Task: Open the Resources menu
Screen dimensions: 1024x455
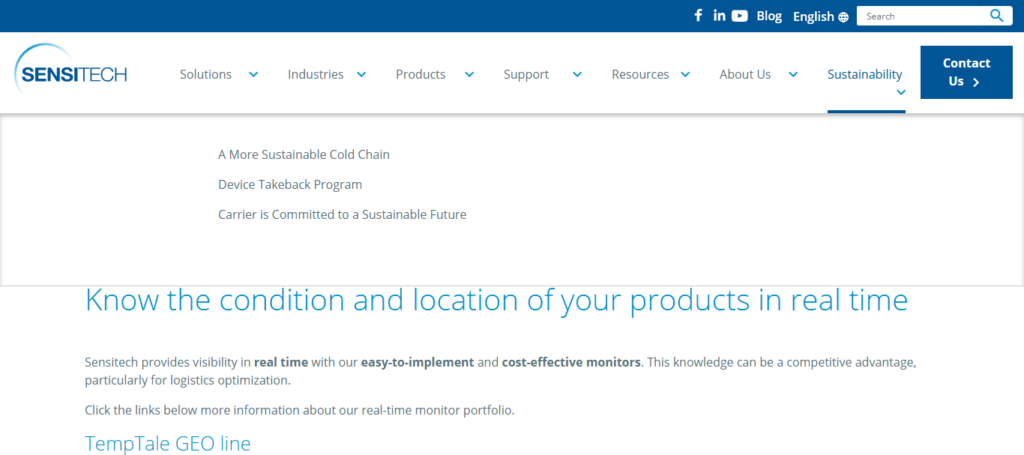Action: (640, 74)
